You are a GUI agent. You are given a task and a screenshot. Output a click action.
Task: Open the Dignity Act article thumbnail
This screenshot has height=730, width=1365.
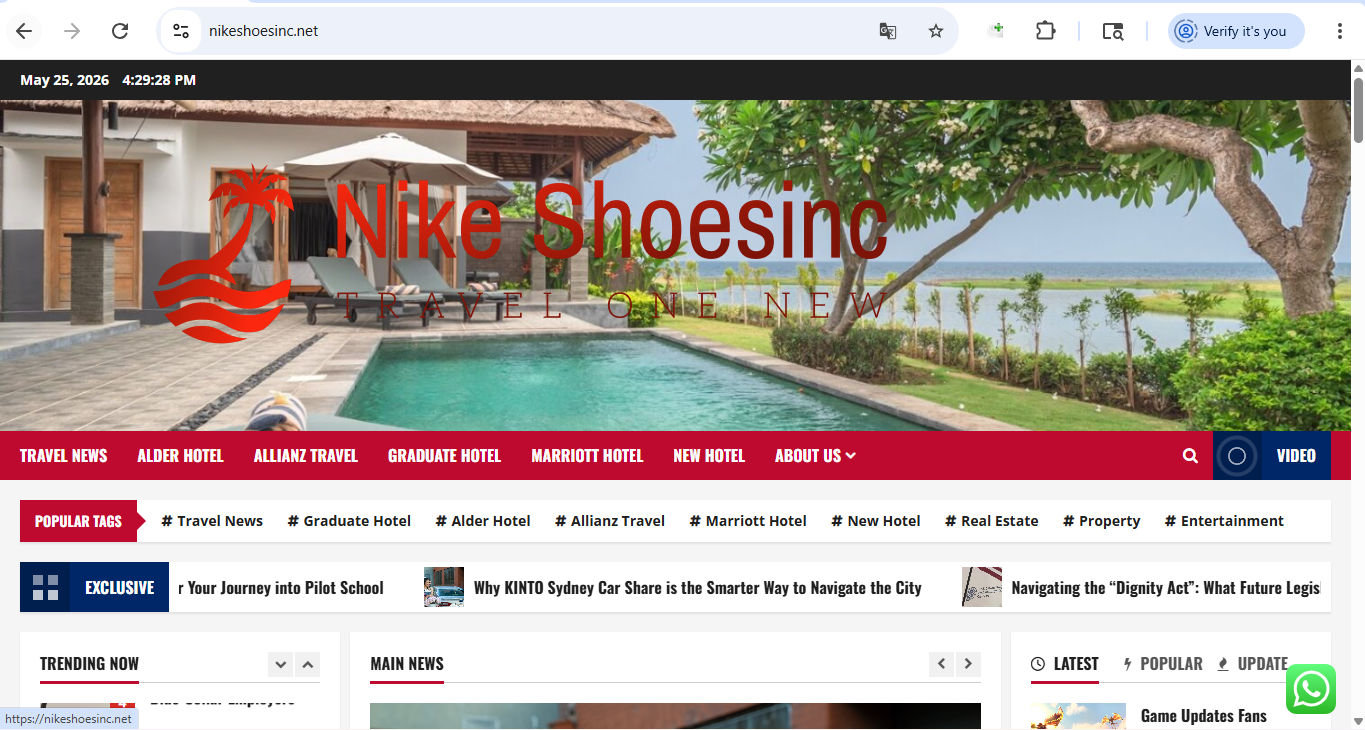pyautogui.click(x=982, y=588)
